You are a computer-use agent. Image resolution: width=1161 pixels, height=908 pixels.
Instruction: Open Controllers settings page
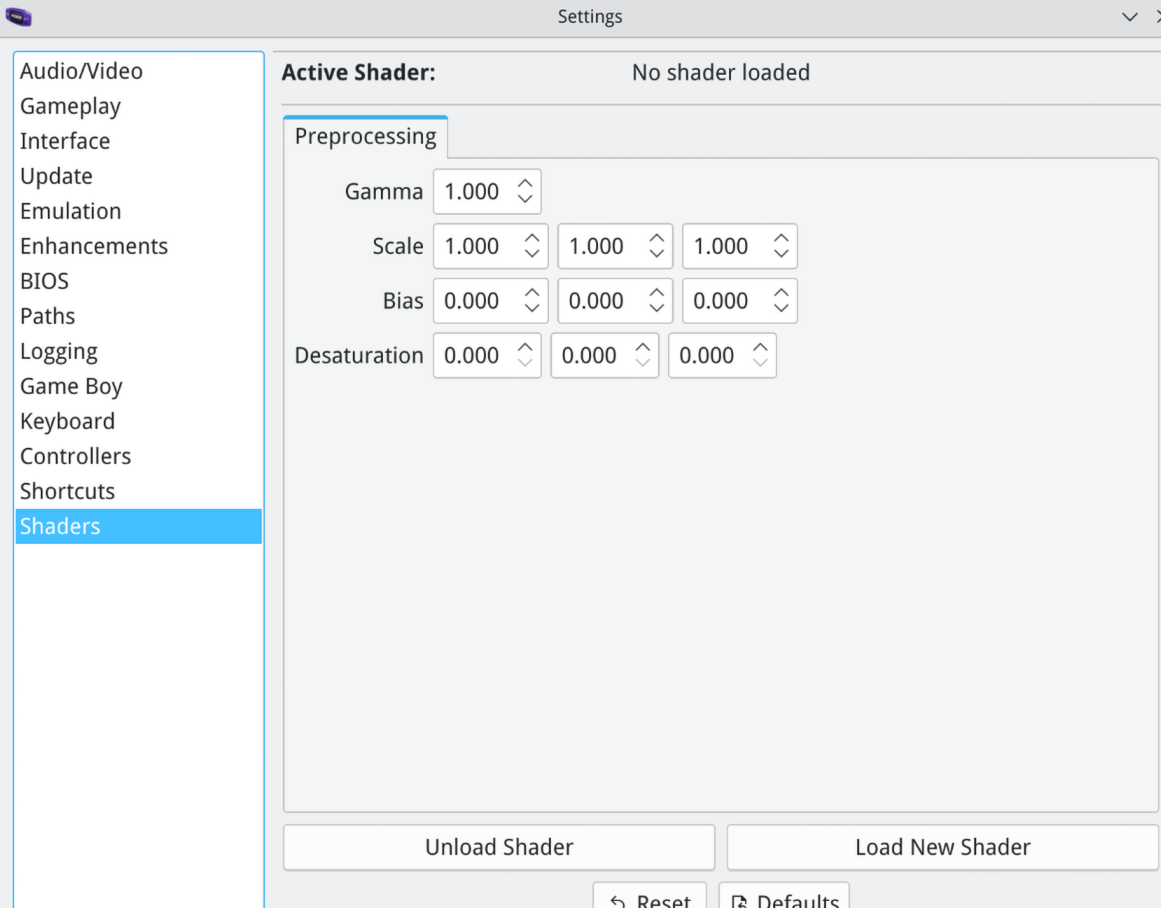click(138, 456)
